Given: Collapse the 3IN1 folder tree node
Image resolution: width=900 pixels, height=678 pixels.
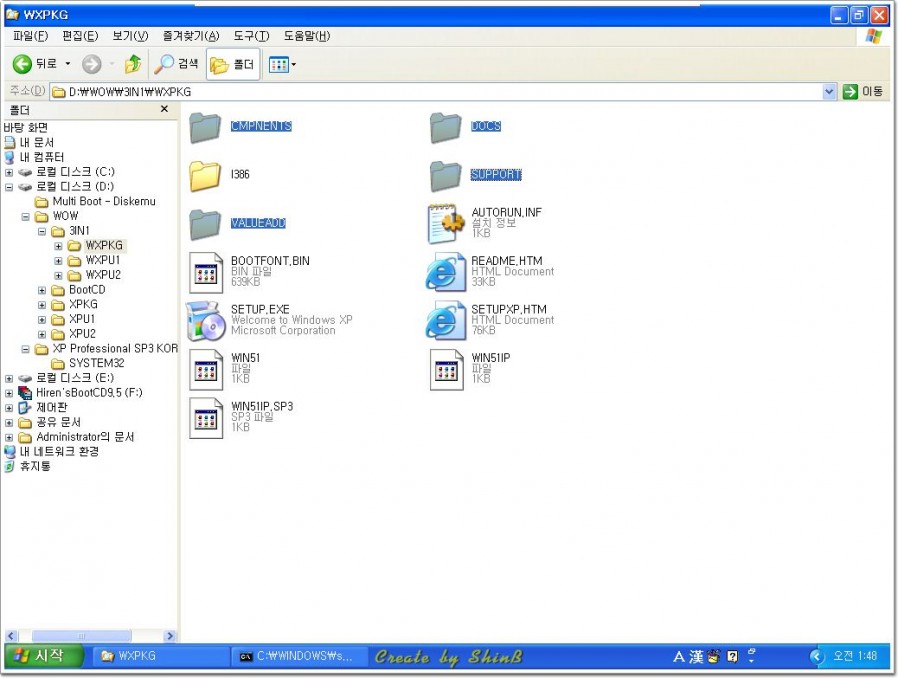Looking at the screenshot, I should 41,231.
